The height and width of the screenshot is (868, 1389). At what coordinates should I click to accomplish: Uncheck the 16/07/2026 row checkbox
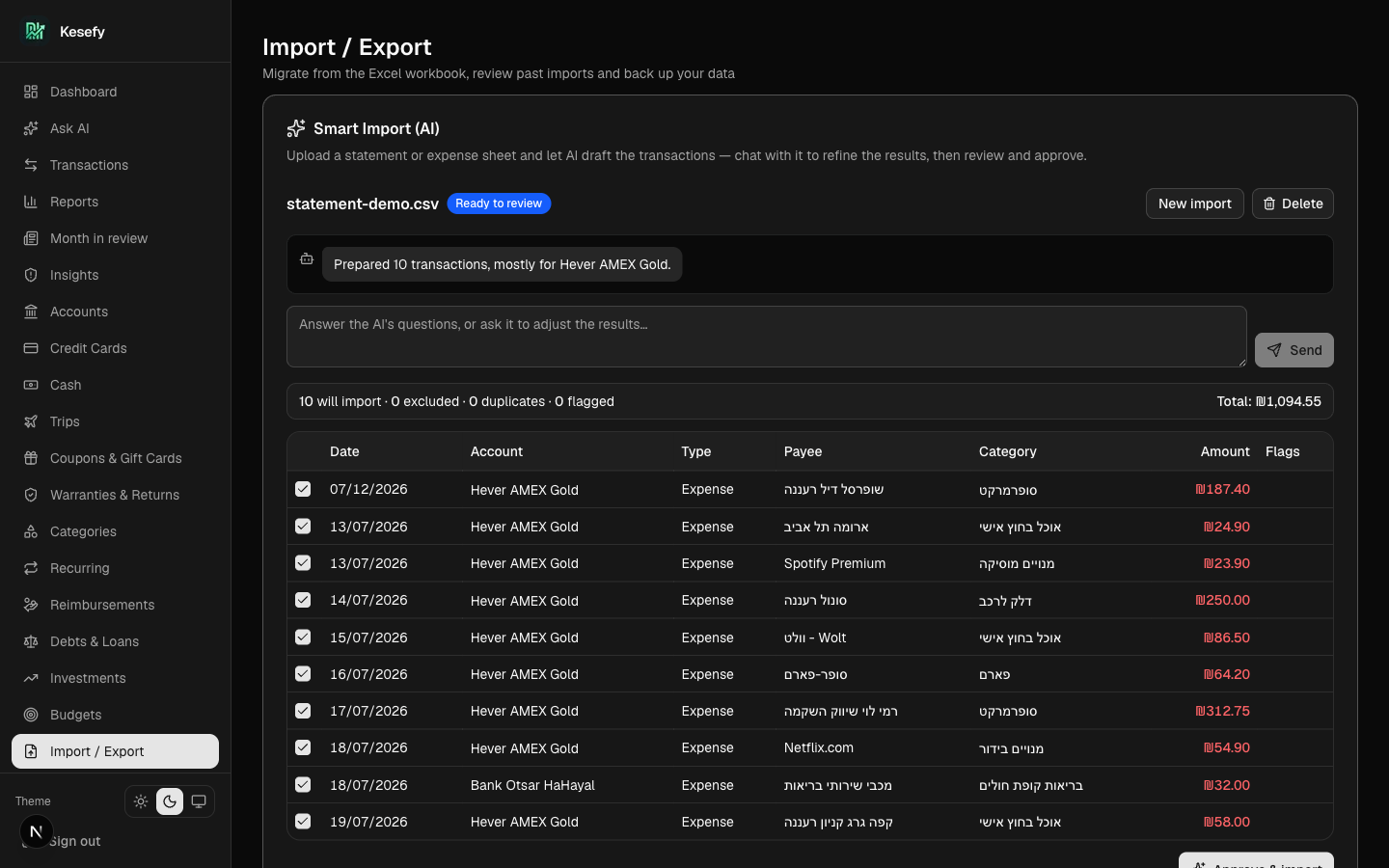pos(303,674)
